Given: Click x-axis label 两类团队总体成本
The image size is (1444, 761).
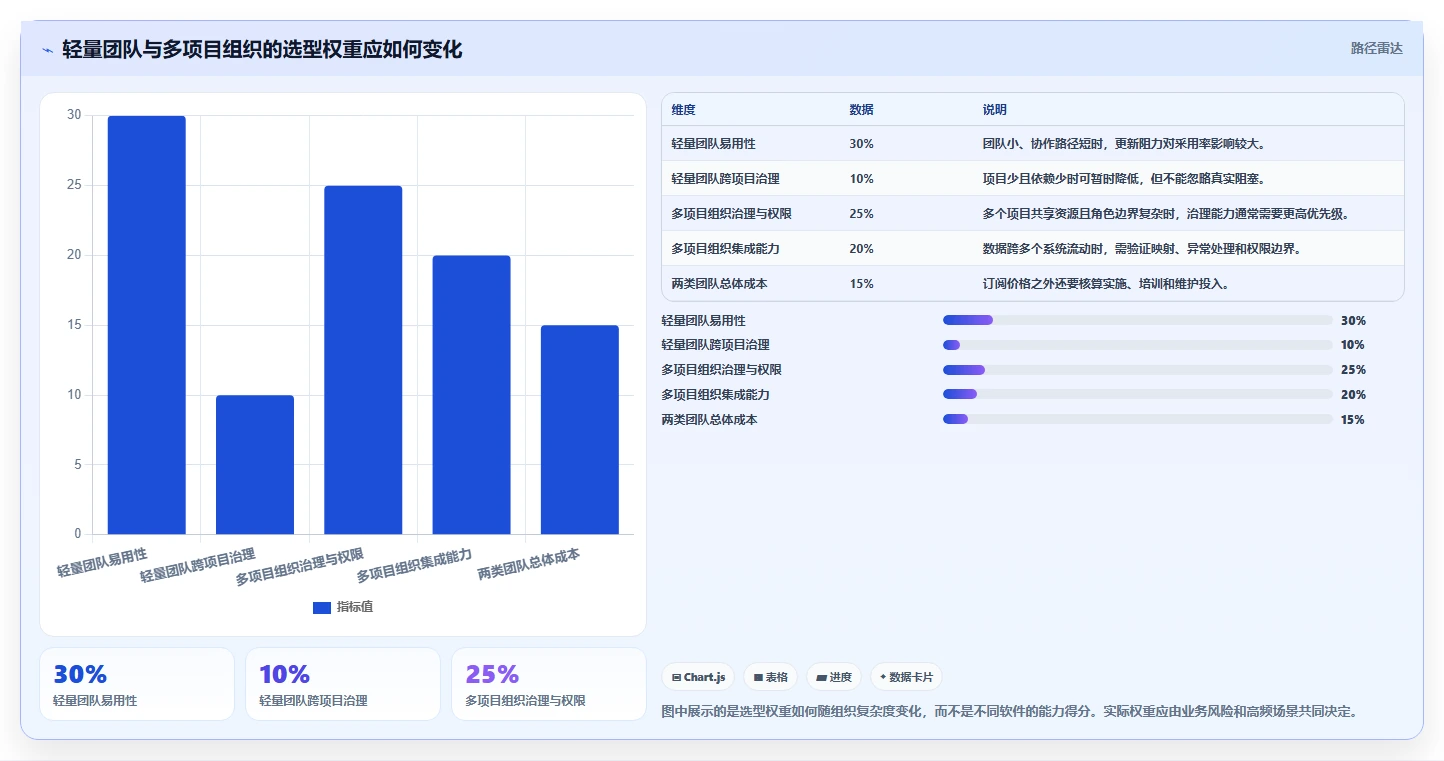Looking at the screenshot, I should pyautogui.click(x=529, y=565).
